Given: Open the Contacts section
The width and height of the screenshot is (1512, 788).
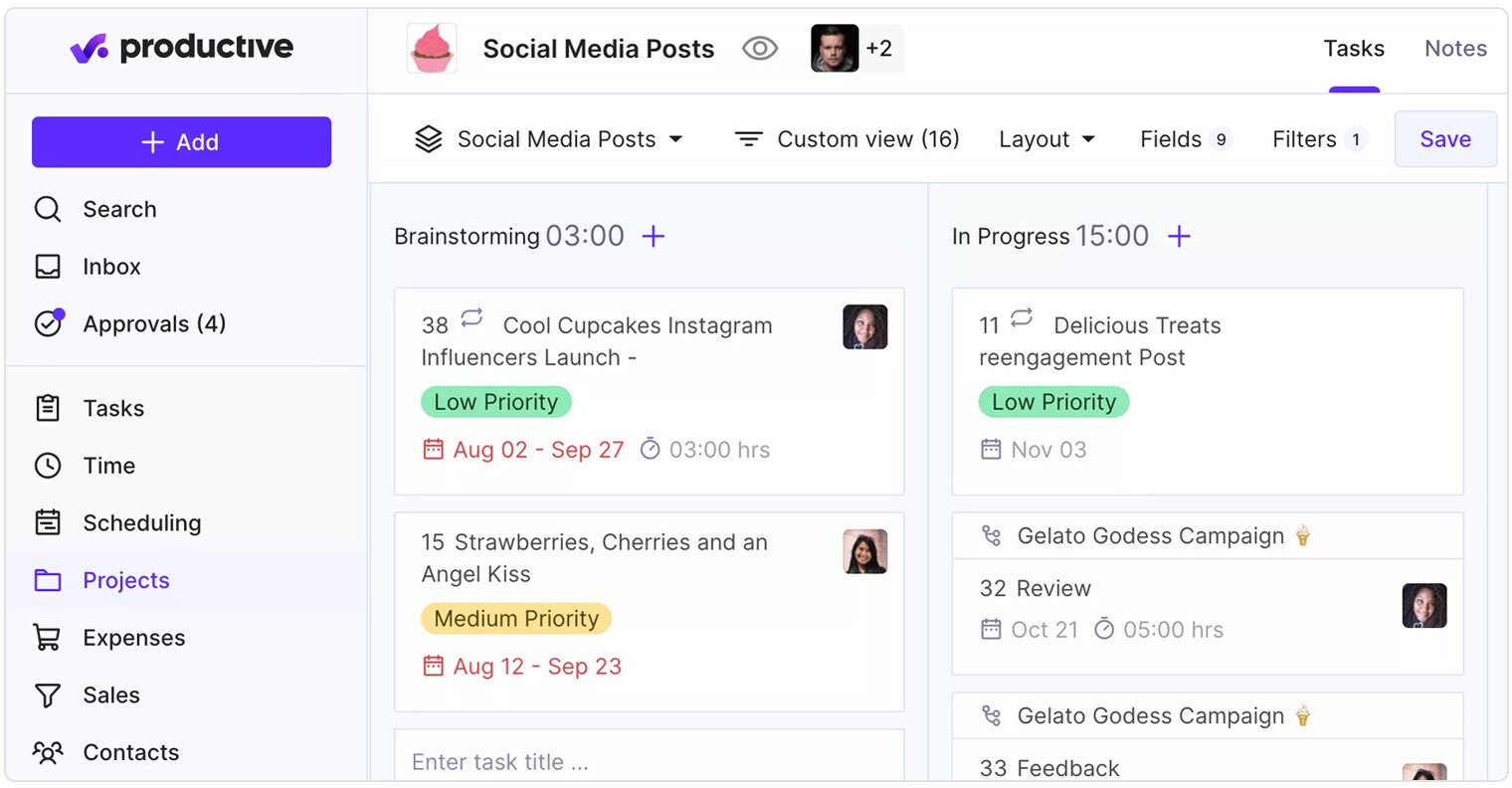Looking at the screenshot, I should point(48,753).
